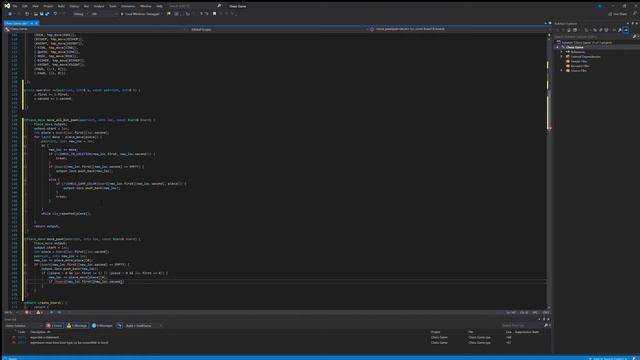Click the editor vertical scrollbar

point(549,171)
